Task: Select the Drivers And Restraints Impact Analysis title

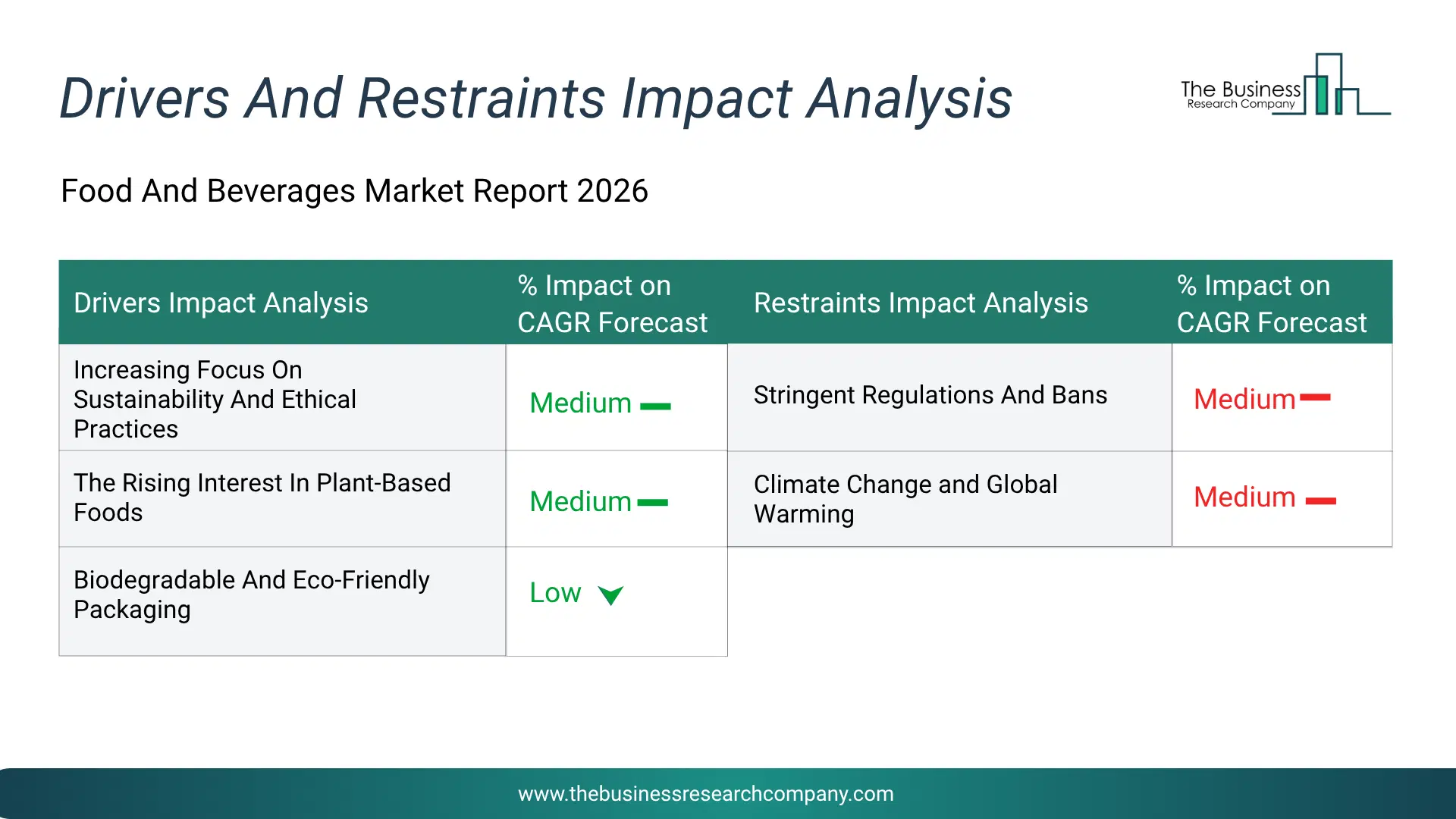Action: pos(536,99)
